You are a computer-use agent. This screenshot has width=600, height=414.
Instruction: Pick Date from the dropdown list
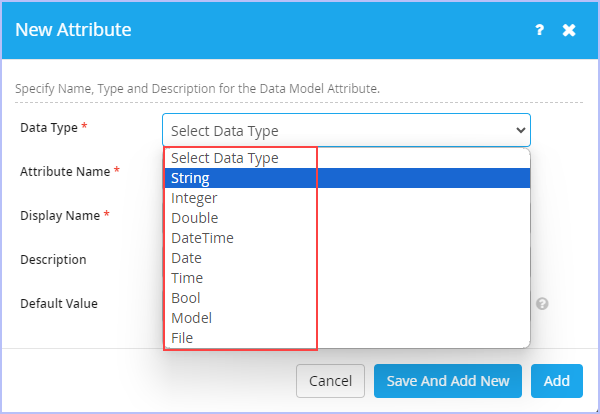tap(347, 258)
